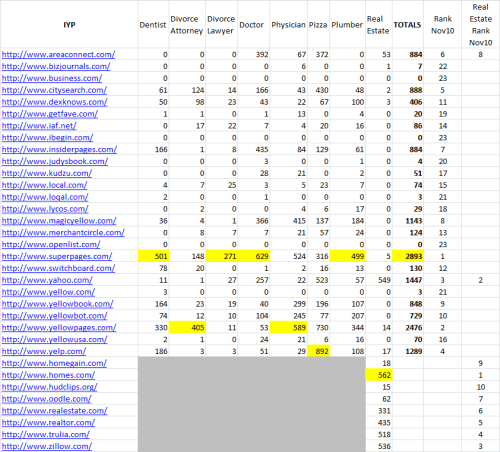Open the zillow.com link

point(47,446)
